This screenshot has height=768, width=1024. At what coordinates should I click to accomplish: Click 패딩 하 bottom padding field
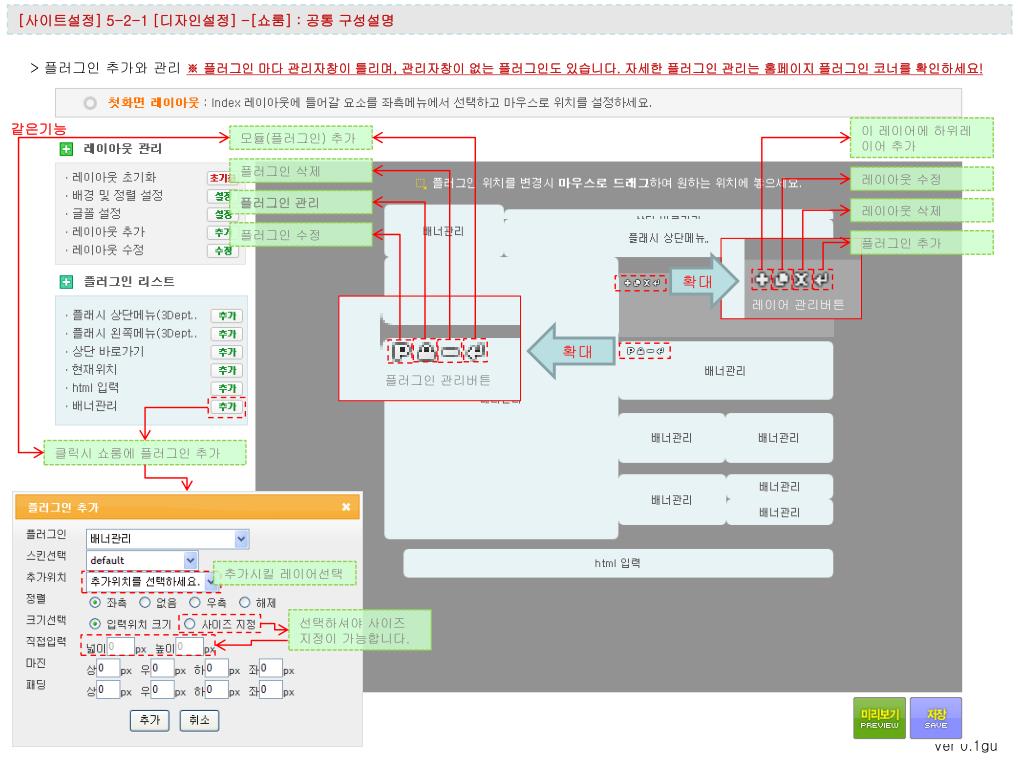[216, 690]
